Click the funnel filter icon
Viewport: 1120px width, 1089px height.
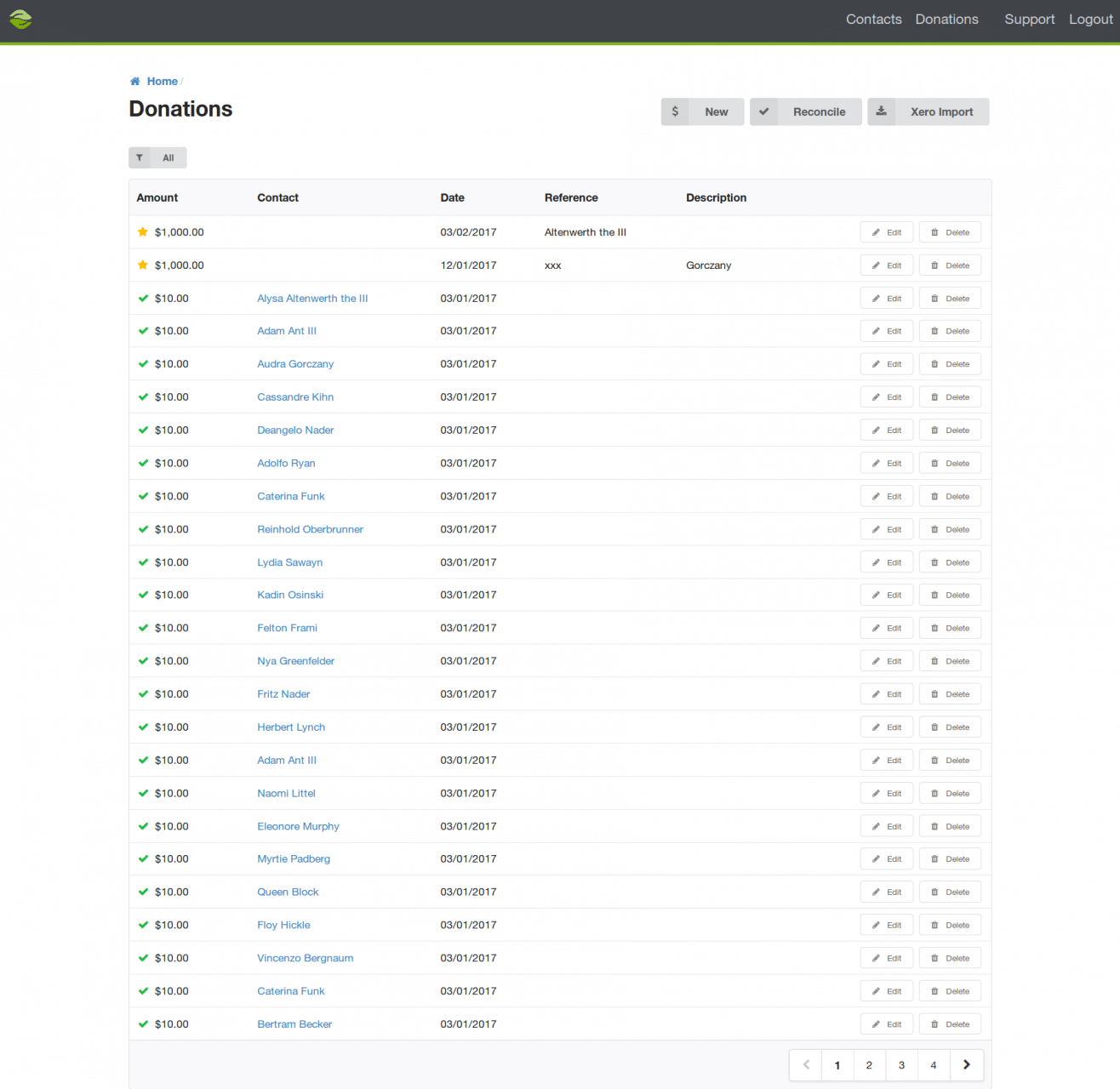tap(140, 157)
